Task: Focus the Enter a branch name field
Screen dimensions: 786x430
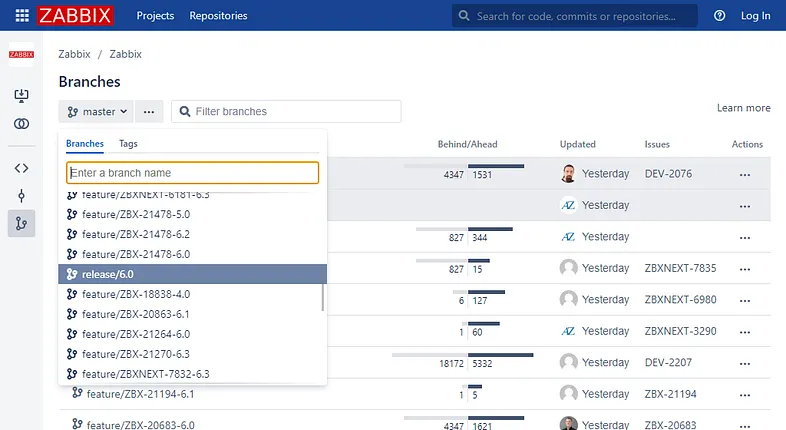Action: [x=192, y=172]
